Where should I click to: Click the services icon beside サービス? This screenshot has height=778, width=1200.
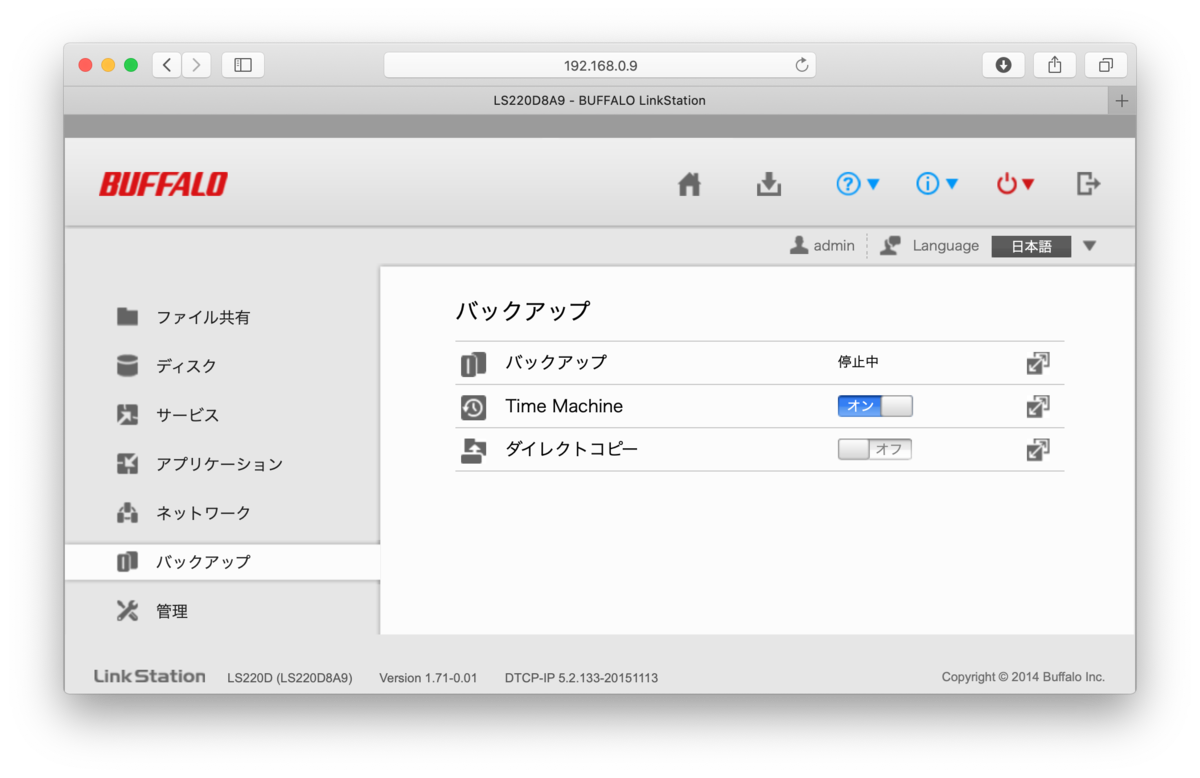pyautogui.click(x=127, y=414)
